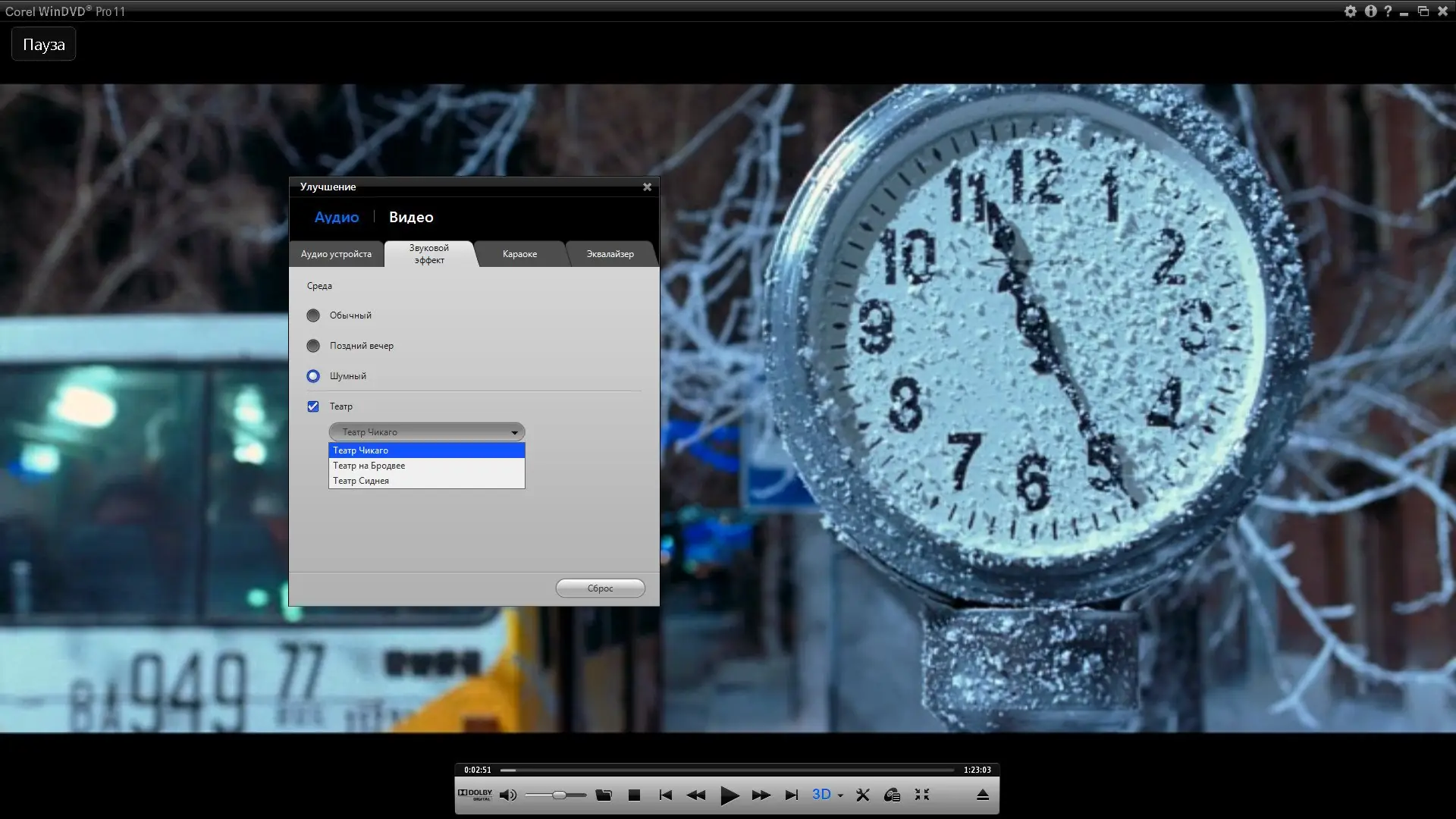This screenshot has height=819, width=1456.
Task: Click the disc menu playlist icon
Action: click(x=892, y=795)
